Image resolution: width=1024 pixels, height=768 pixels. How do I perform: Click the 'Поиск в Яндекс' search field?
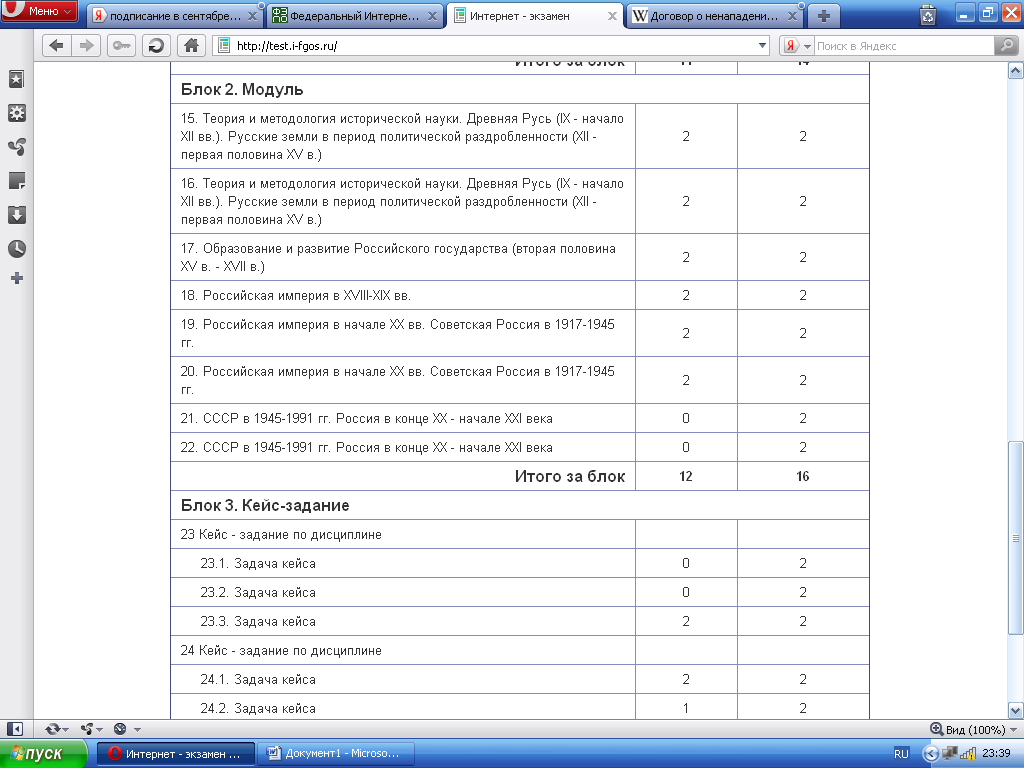(904, 46)
